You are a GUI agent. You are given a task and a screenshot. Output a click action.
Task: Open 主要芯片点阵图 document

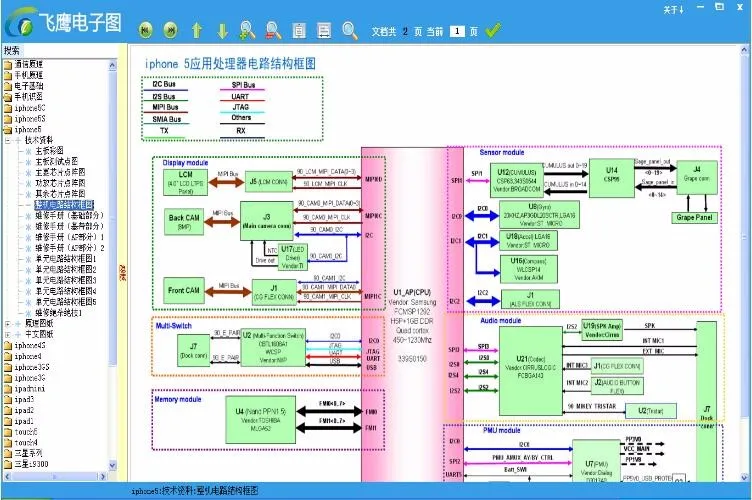click(x=60, y=172)
